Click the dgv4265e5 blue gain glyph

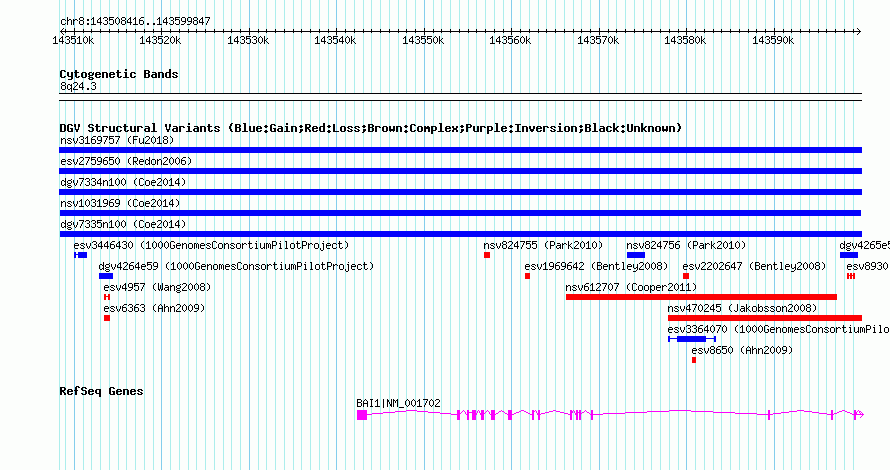point(849,255)
